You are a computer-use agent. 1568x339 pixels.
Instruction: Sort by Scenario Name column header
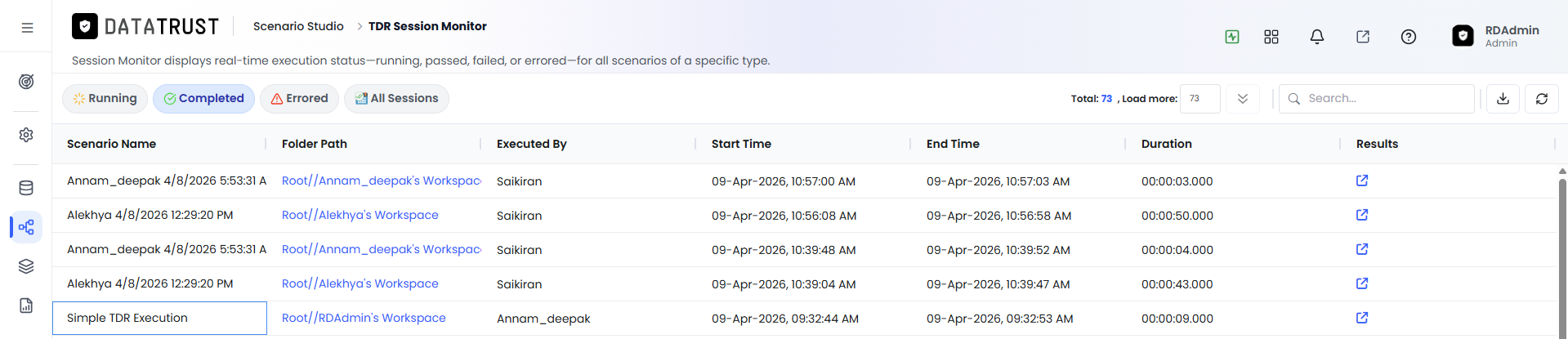click(x=111, y=144)
